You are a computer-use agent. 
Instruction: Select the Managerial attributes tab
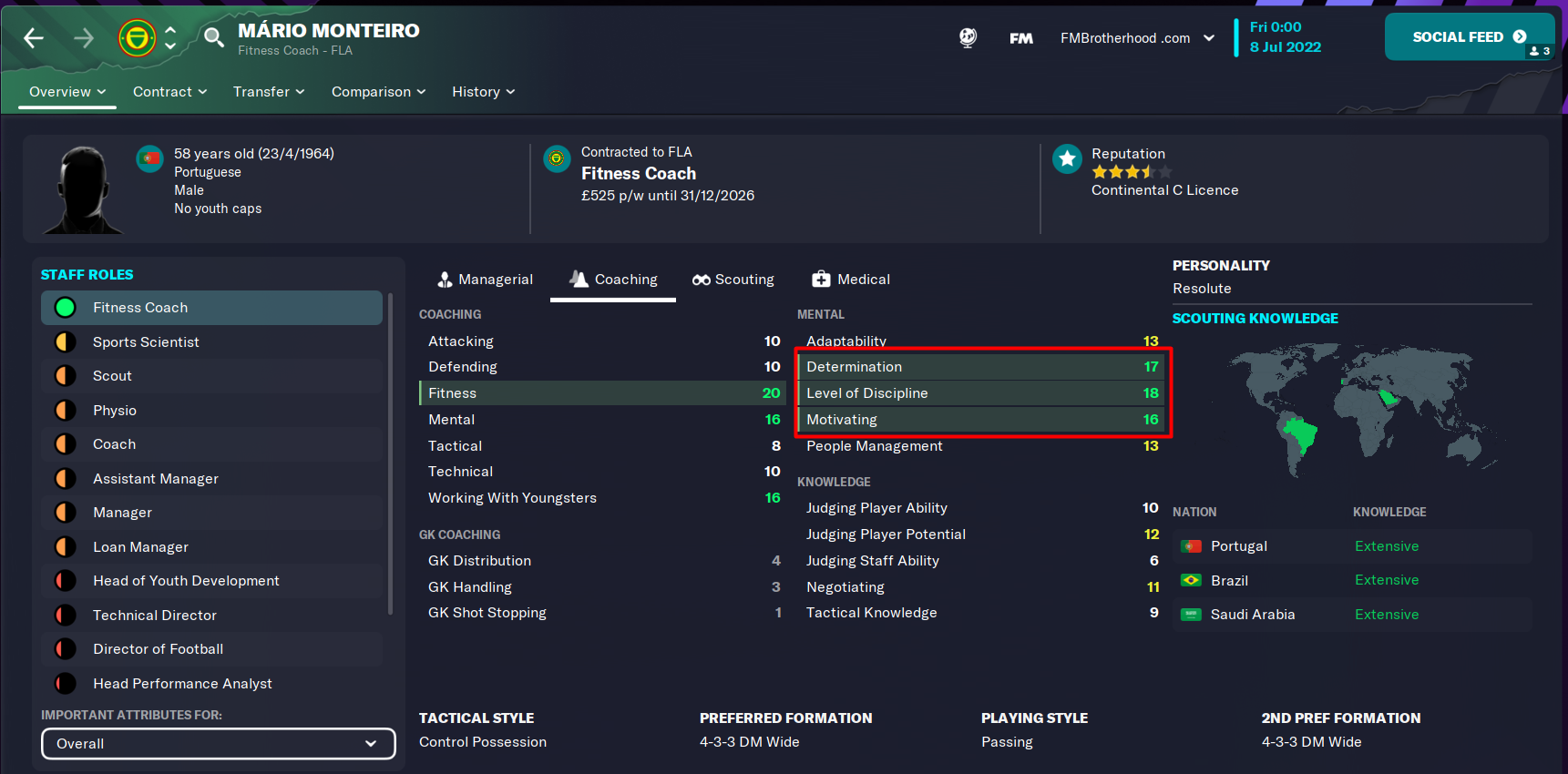(485, 280)
